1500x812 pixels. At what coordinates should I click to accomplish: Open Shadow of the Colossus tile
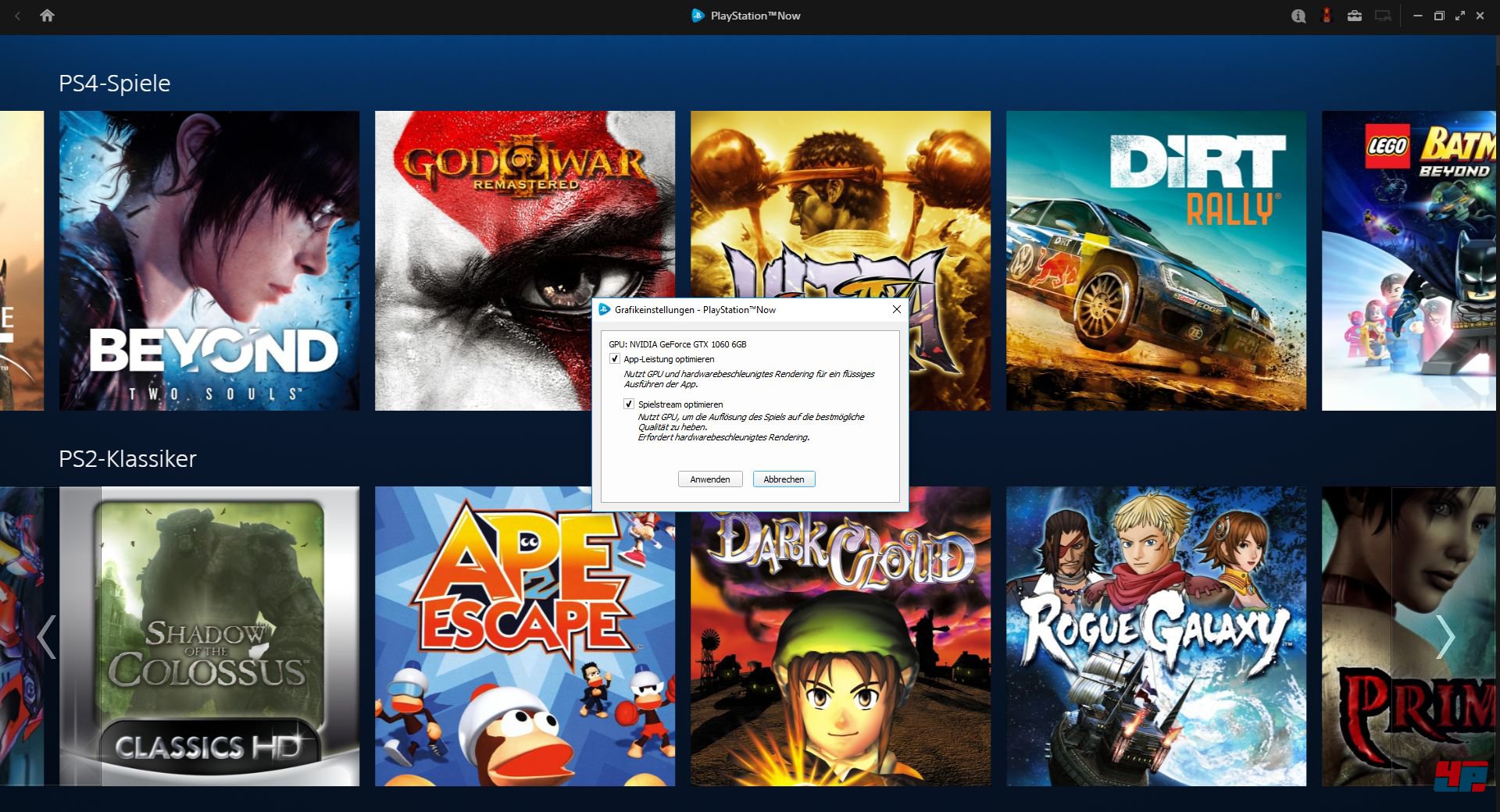click(209, 636)
